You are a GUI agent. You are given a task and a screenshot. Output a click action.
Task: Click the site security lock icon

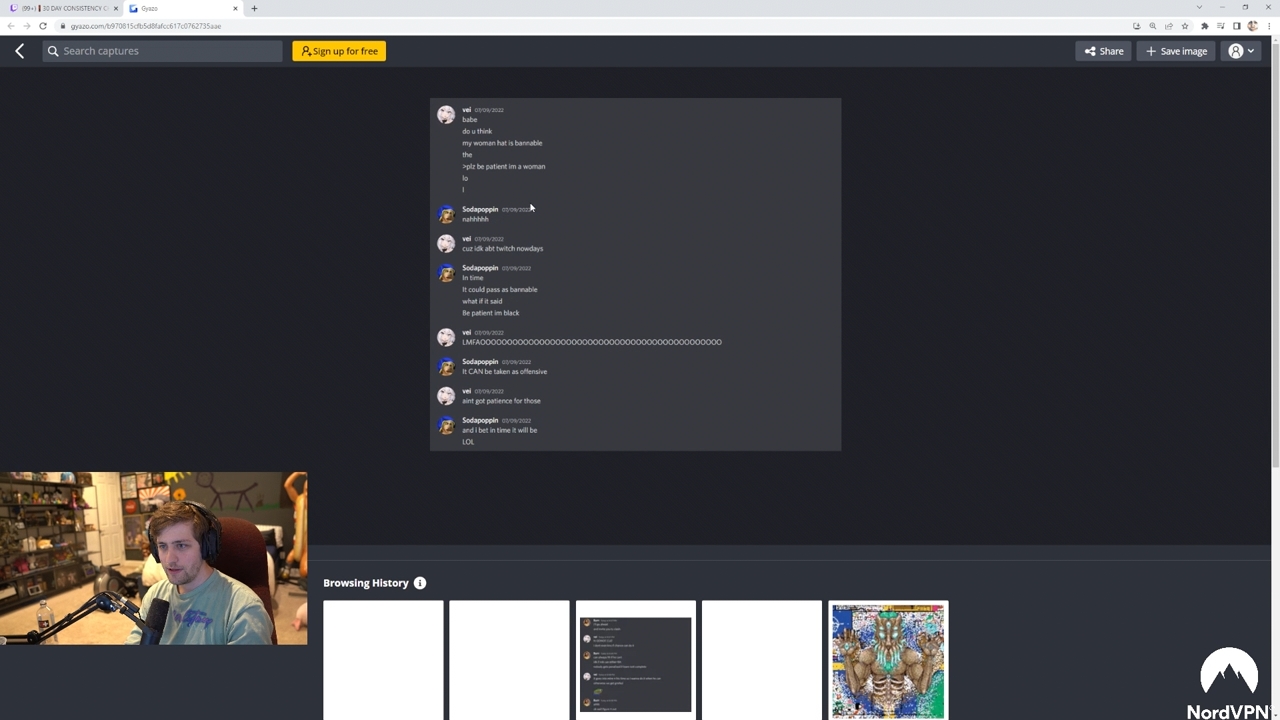click(x=62, y=26)
